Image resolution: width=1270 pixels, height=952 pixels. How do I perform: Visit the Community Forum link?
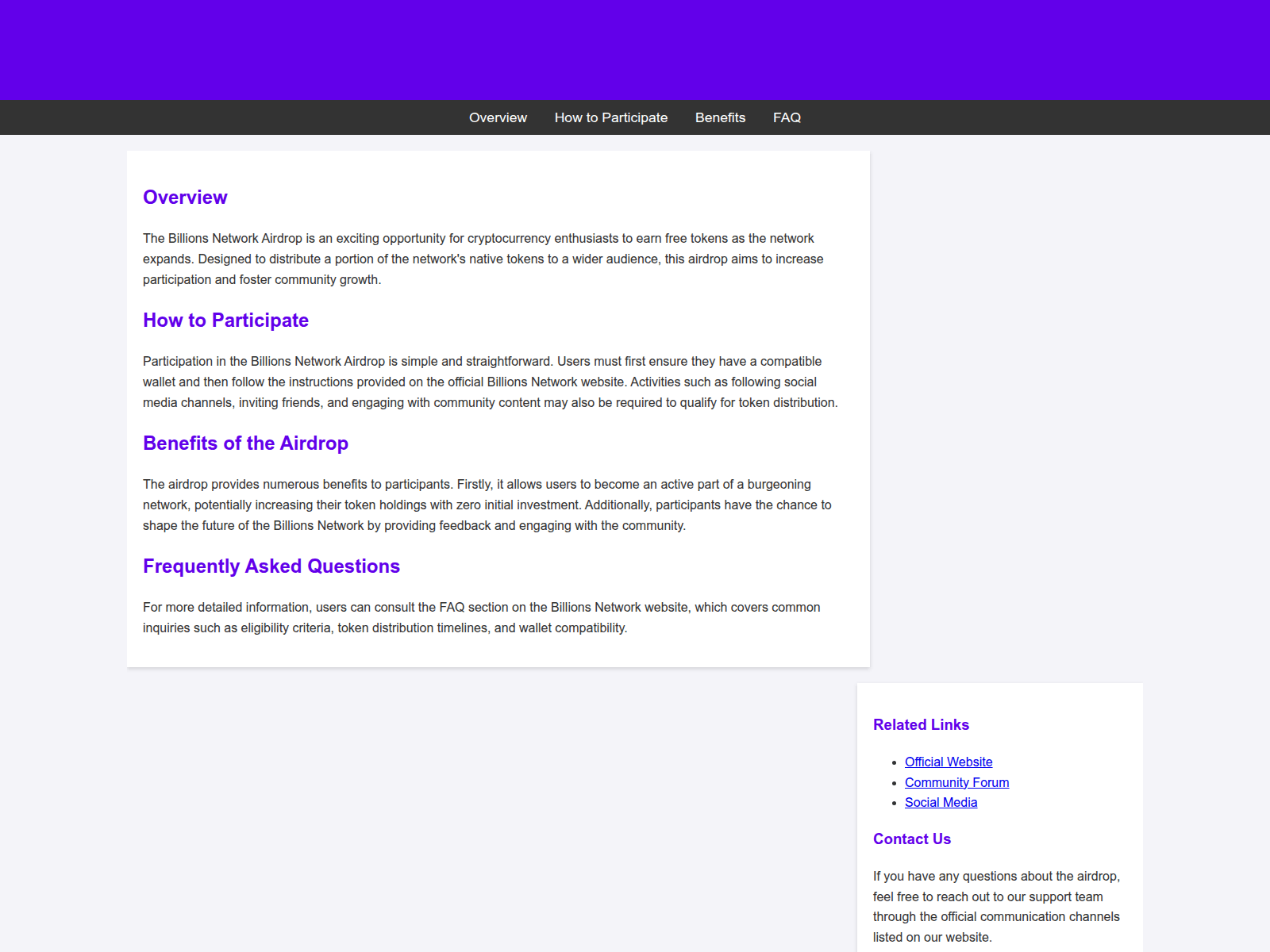point(956,782)
